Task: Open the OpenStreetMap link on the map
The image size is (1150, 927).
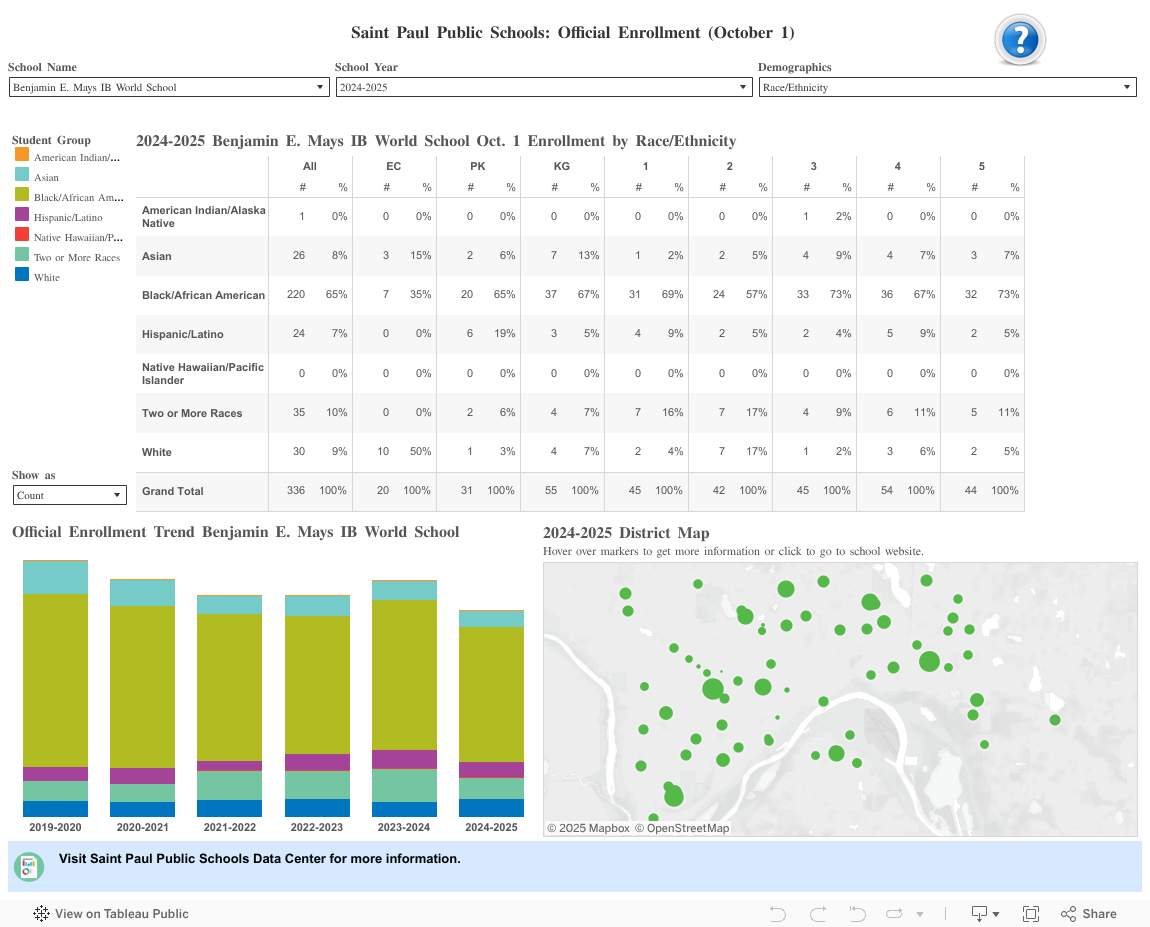Action: (684, 828)
